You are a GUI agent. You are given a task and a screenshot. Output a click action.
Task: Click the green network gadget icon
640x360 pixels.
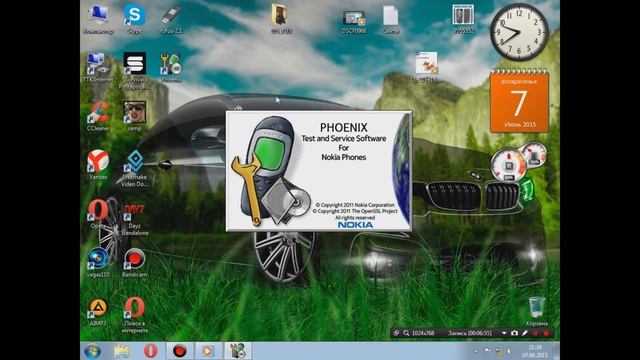pyautogui.click(x=527, y=189)
